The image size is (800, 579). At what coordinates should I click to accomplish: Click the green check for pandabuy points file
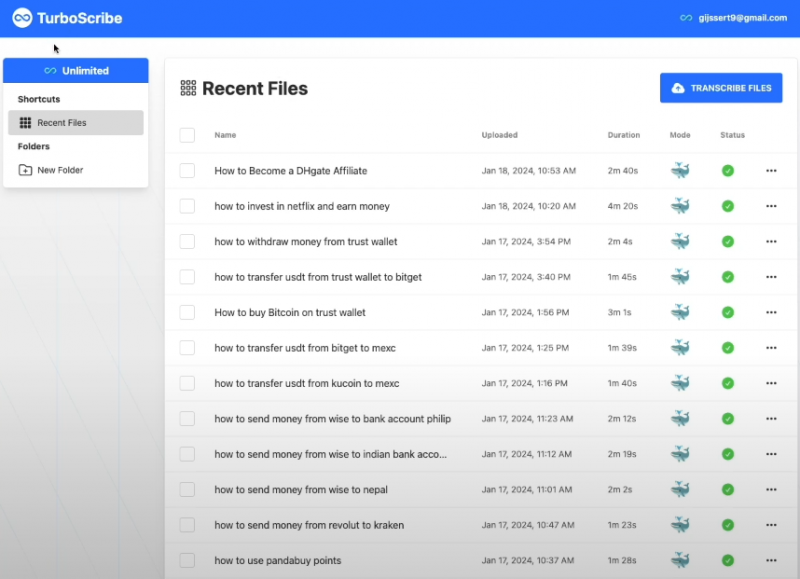[728, 560]
